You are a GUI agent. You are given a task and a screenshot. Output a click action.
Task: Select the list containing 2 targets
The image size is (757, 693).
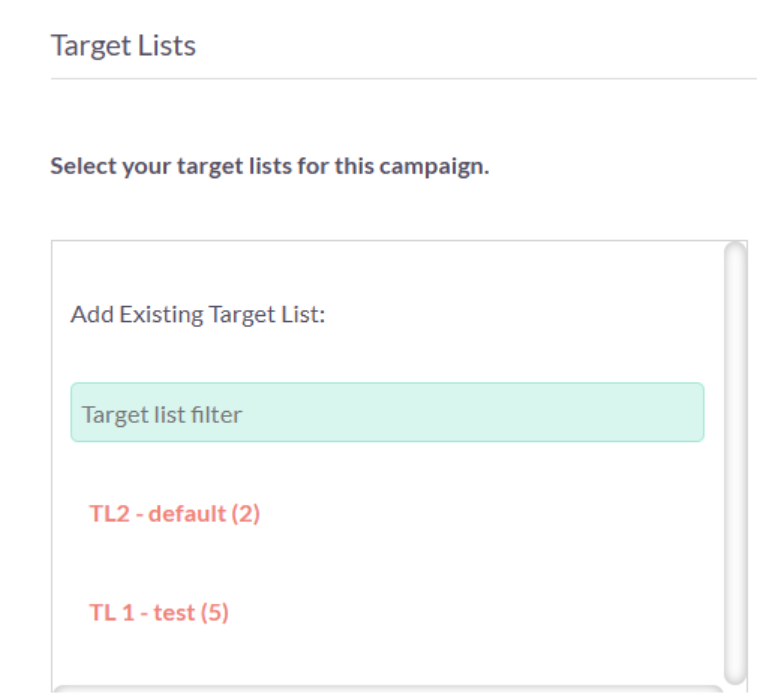(x=175, y=515)
